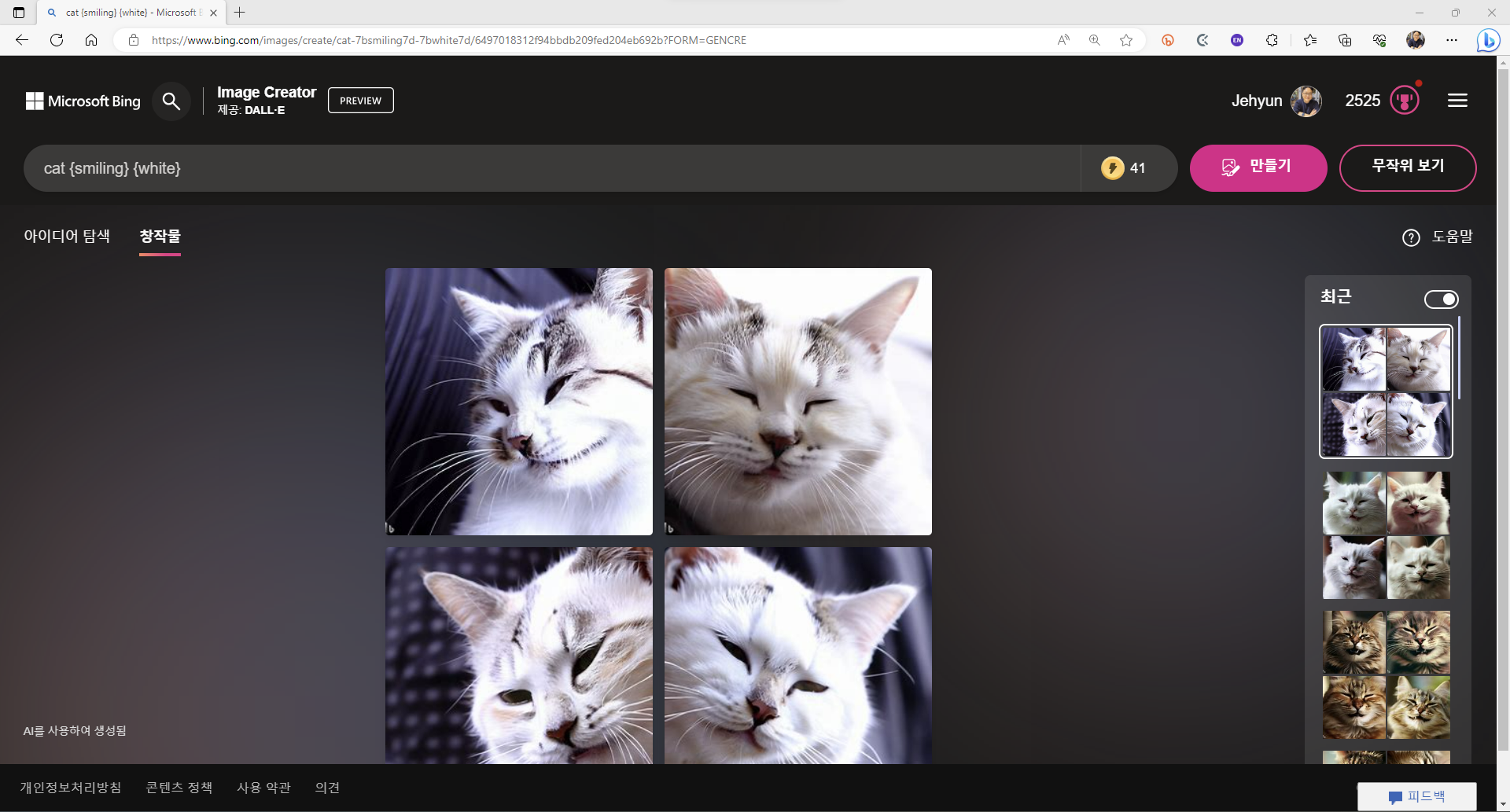Select the second recent cat set

click(1386, 535)
